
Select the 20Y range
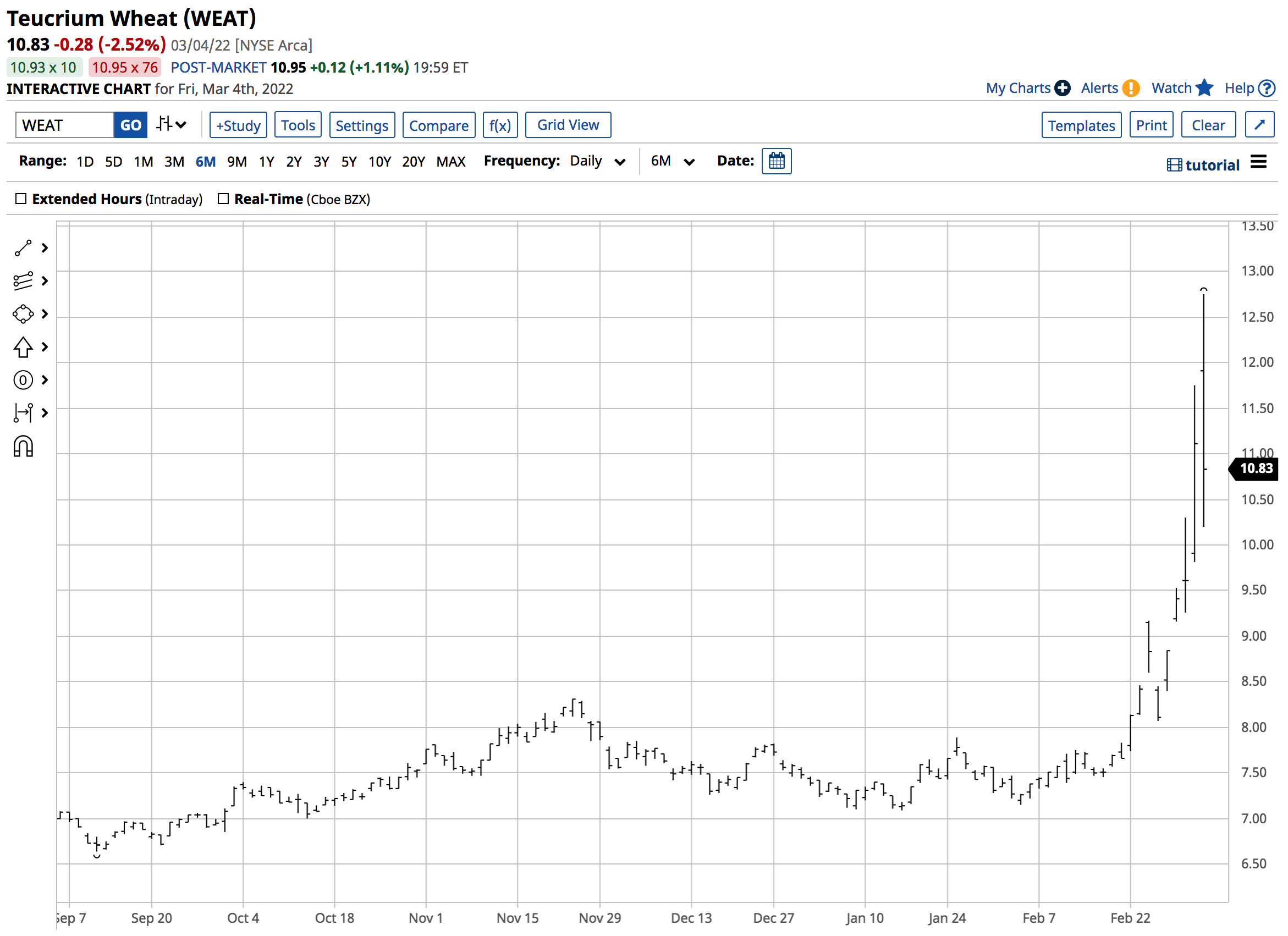(414, 162)
